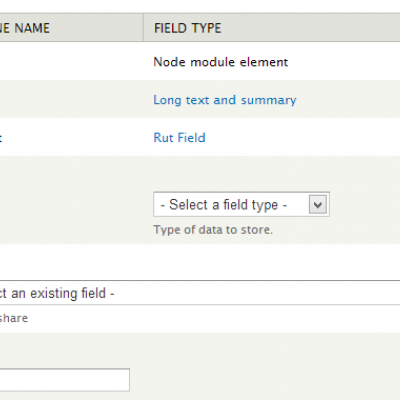Screen dimensions: 400x400
Task: Click the cut-off link left of Rut Field
Action: 1,138
